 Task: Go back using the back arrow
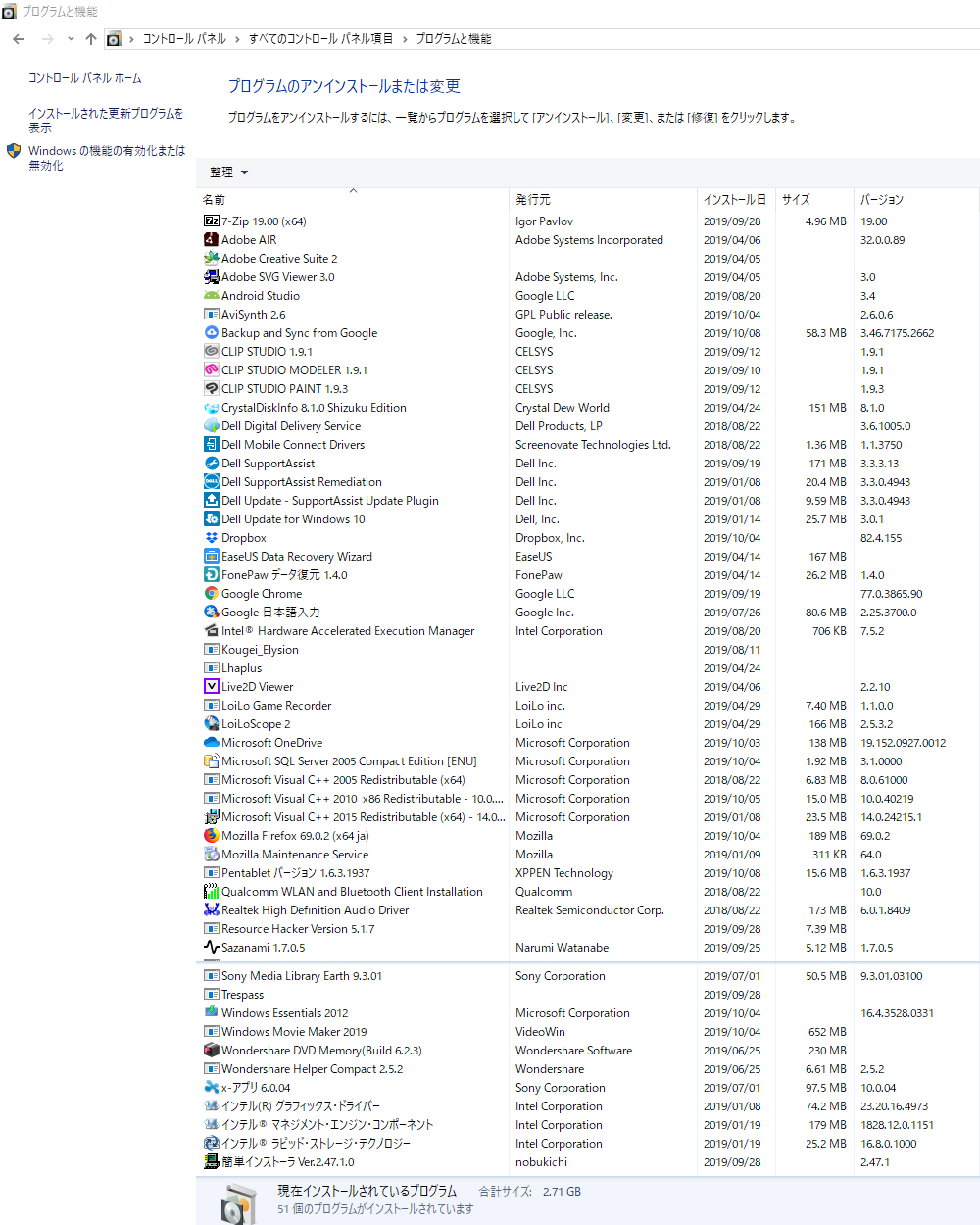point(19,39)
